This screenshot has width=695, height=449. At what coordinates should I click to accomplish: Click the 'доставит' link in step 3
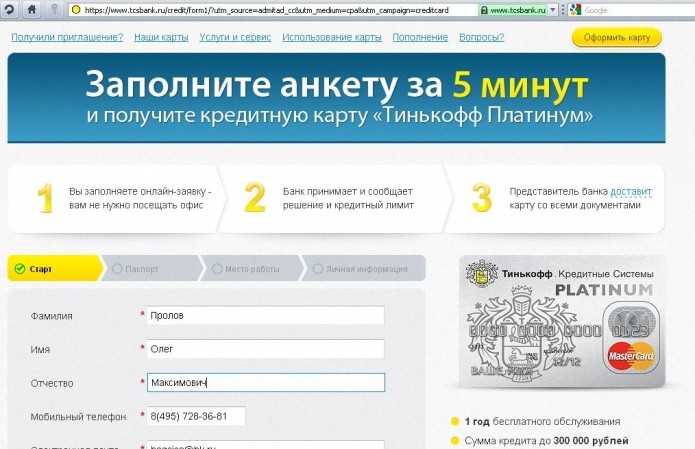(x=631, y=191)
